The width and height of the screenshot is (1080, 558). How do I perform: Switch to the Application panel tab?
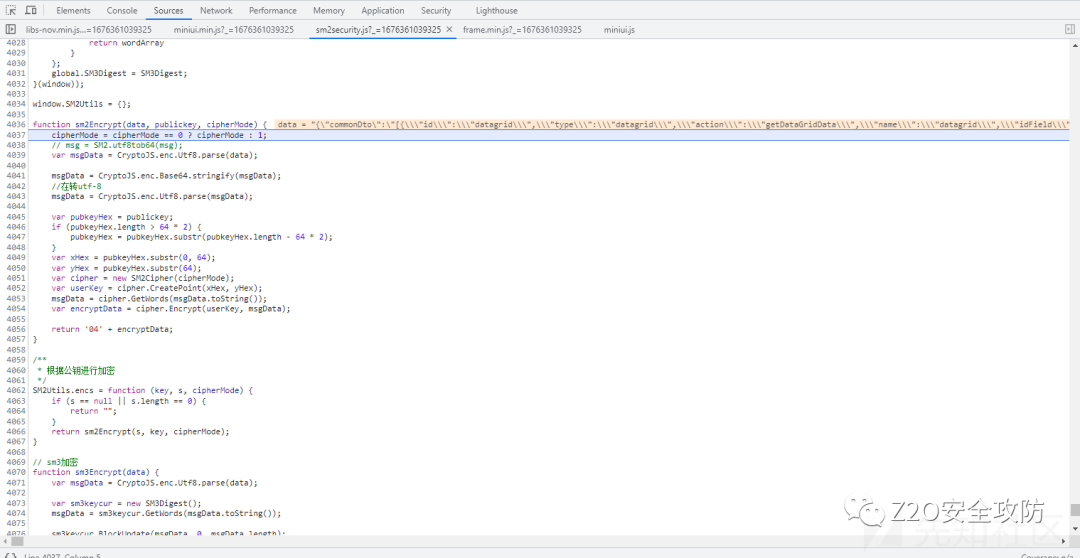(383, 10)
